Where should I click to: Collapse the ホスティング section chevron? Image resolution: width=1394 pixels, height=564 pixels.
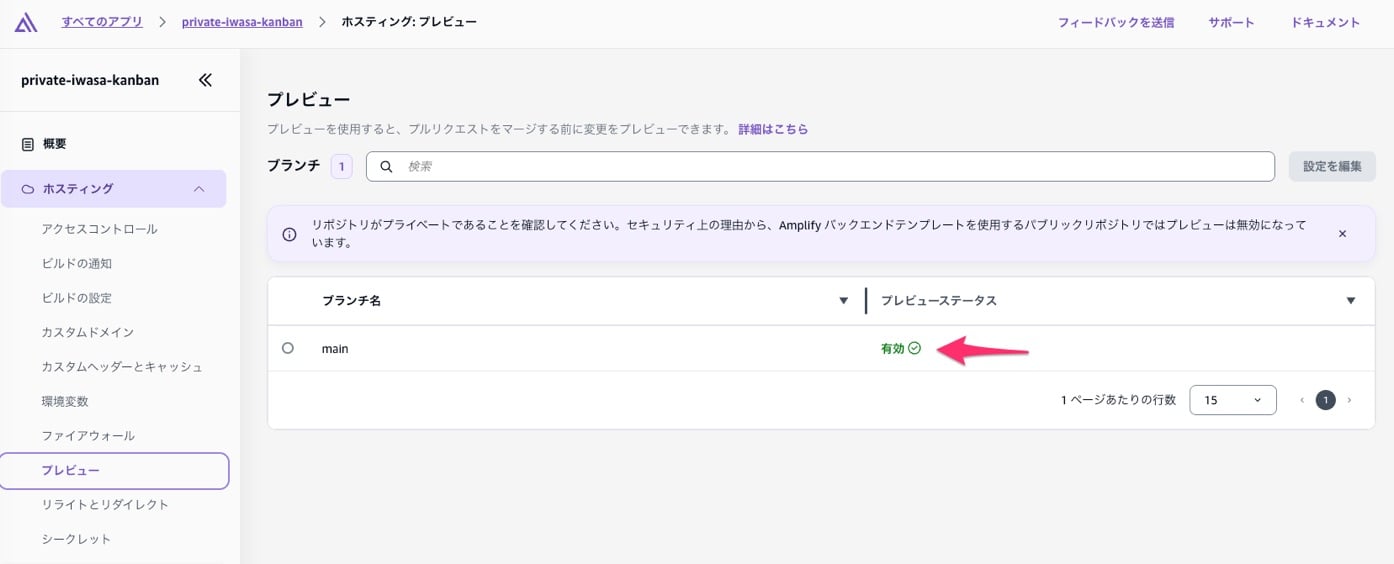click(x=199, y=189)
